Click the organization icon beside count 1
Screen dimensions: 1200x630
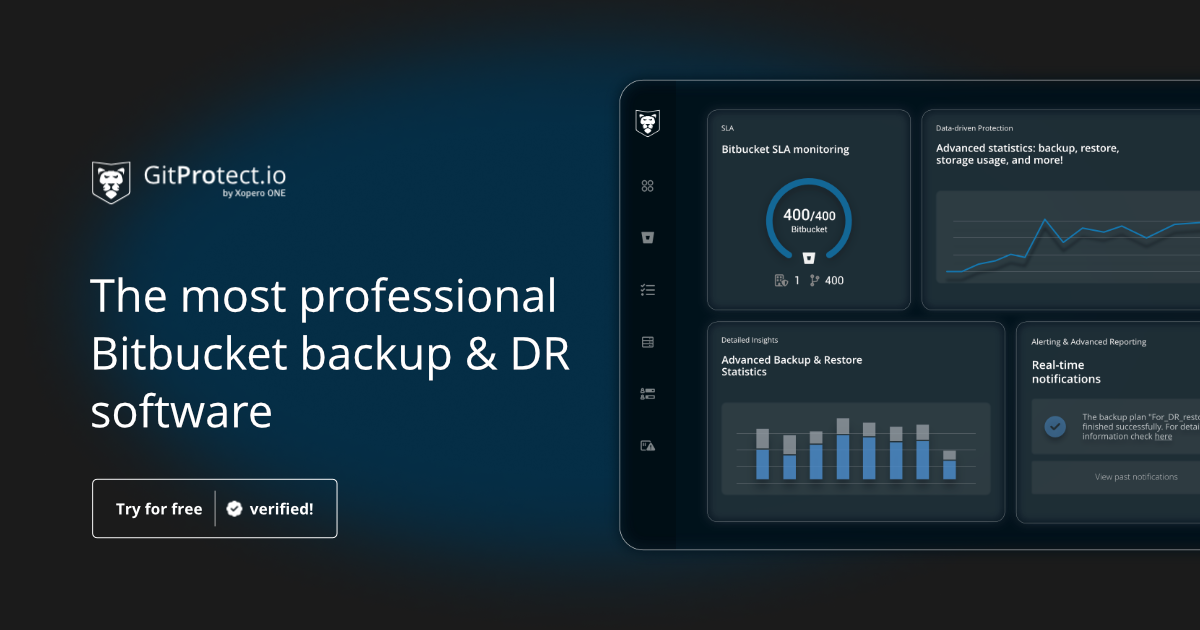click(x=781, y=280)
